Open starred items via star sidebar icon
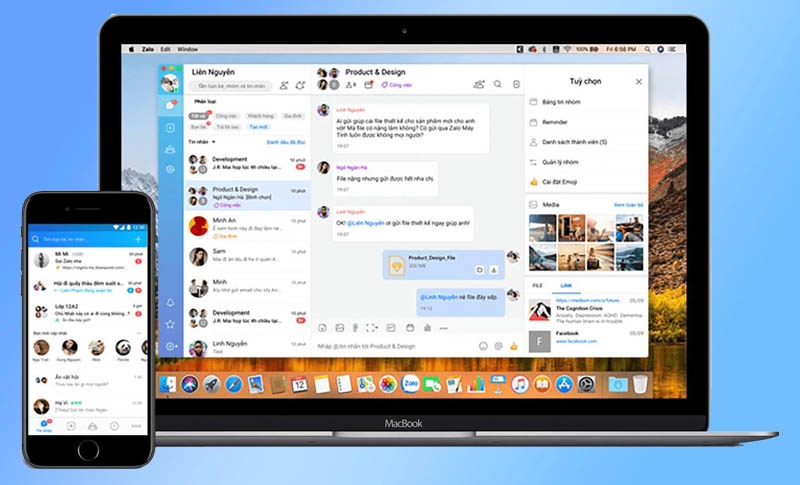Image resolution: width=800 pixels, height=485 pixels. coord(171,324)
